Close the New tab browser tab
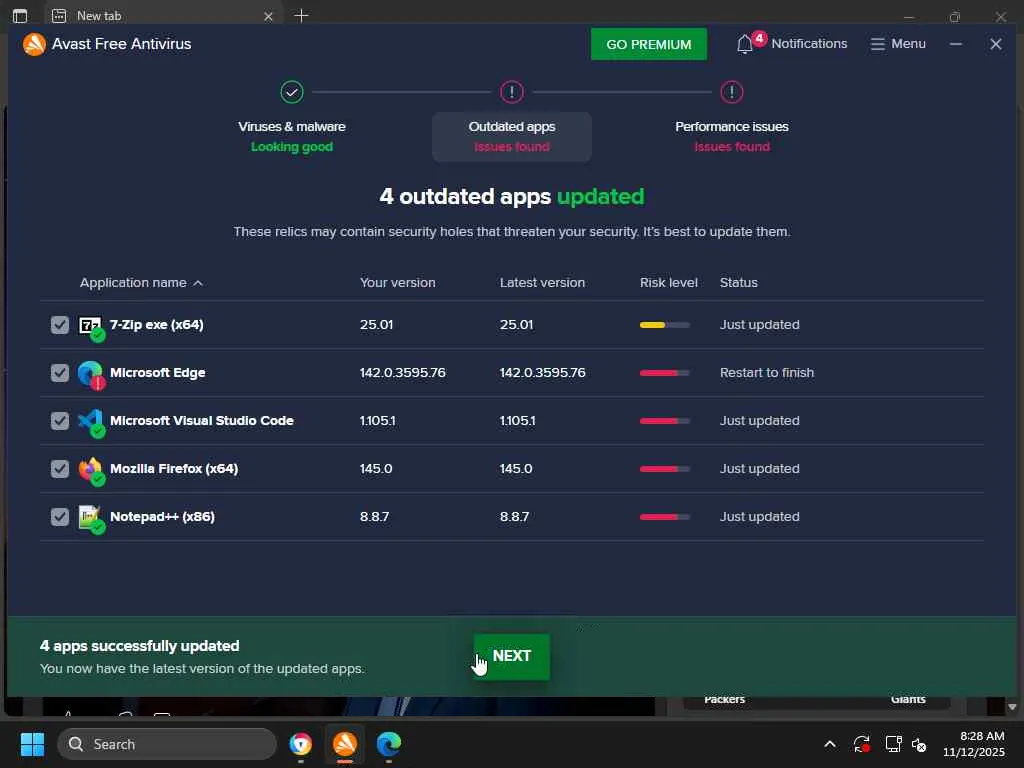1024x768 pixels. pos(268,16)
